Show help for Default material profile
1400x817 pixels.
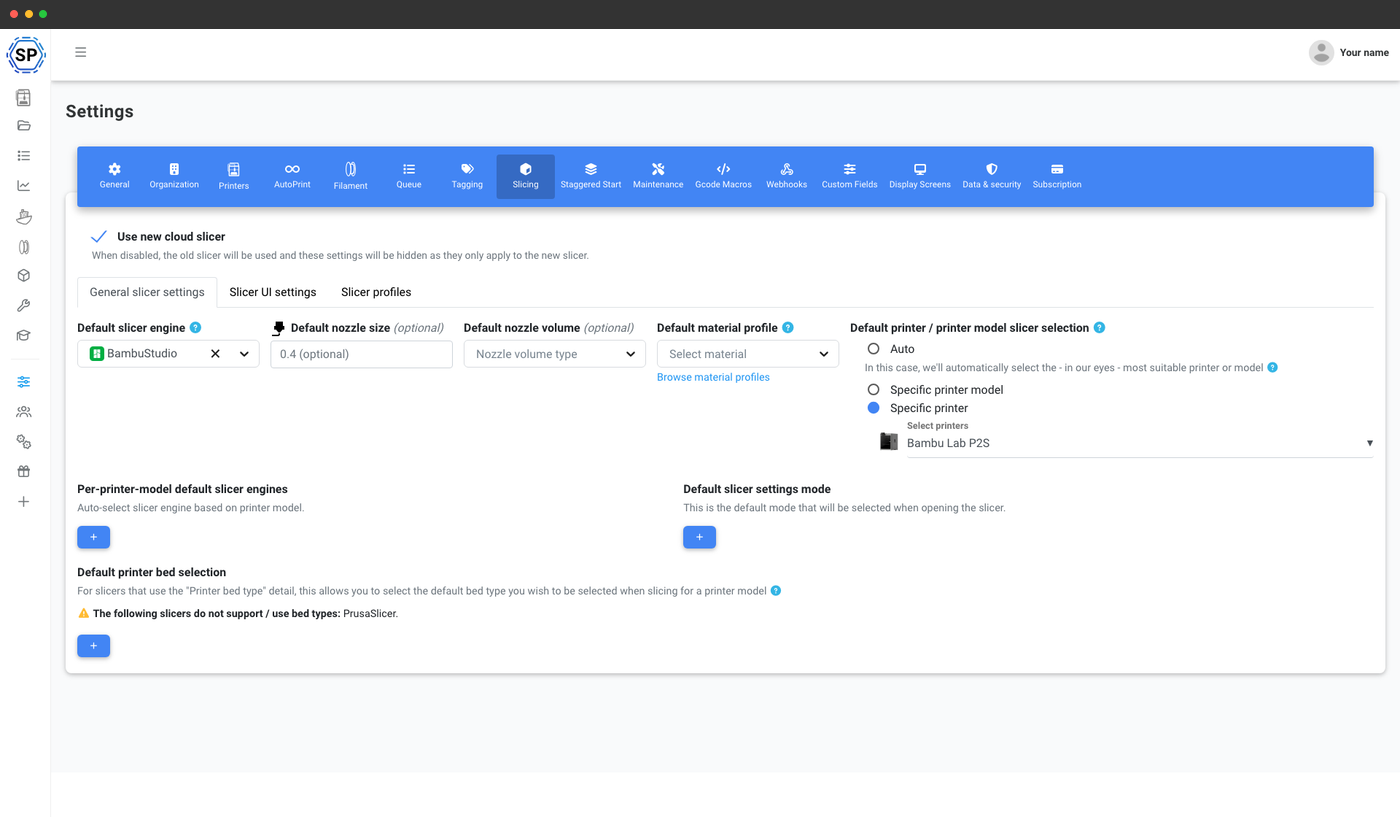tap(788, 328)
